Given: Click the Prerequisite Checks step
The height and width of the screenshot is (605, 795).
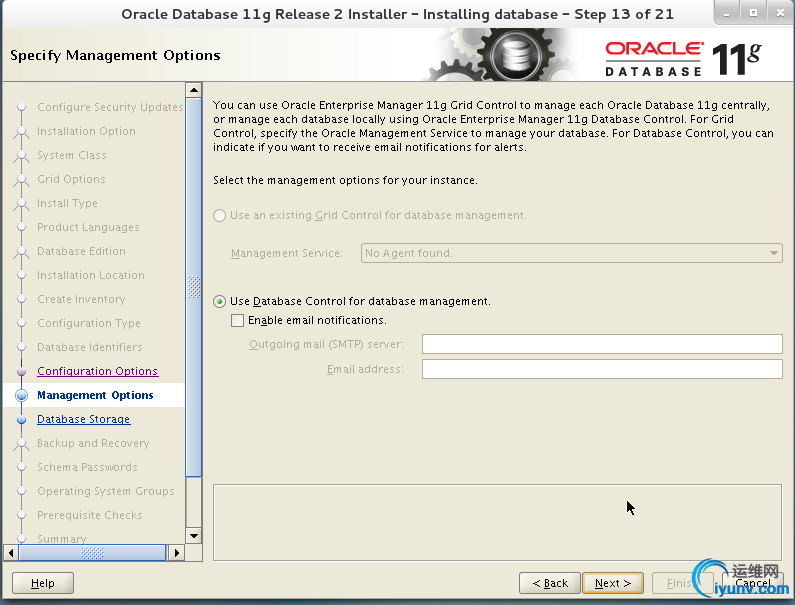Looking at the screenshot, I should (90, 515).
